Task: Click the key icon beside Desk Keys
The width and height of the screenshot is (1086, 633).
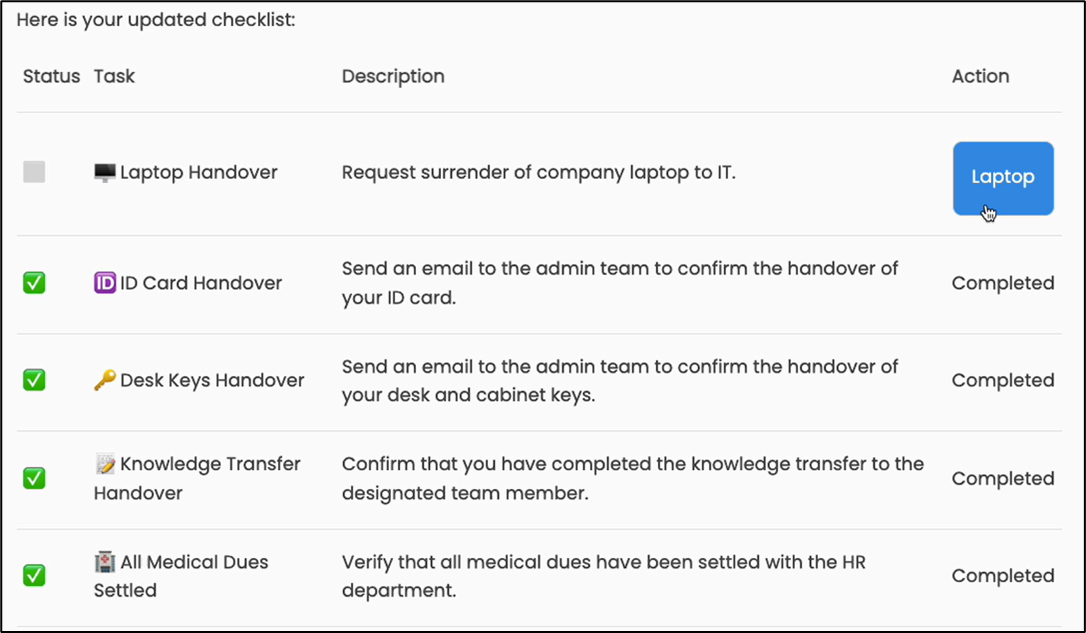Action: [x=104, y=380]
